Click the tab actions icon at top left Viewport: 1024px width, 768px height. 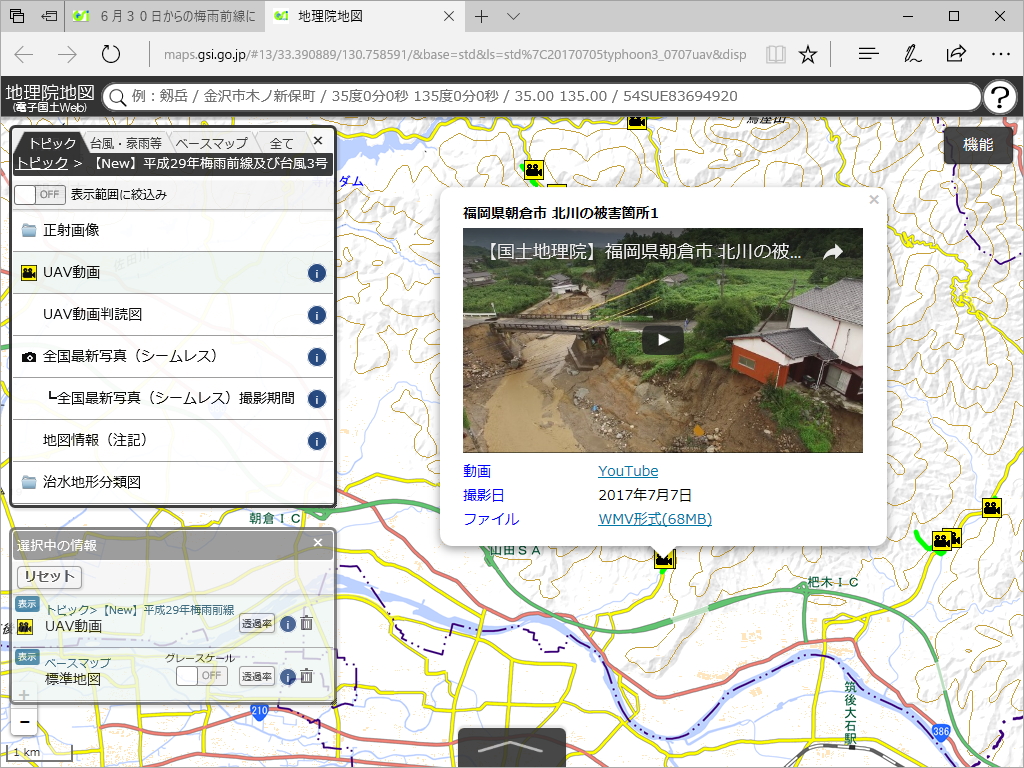point(17,16)
